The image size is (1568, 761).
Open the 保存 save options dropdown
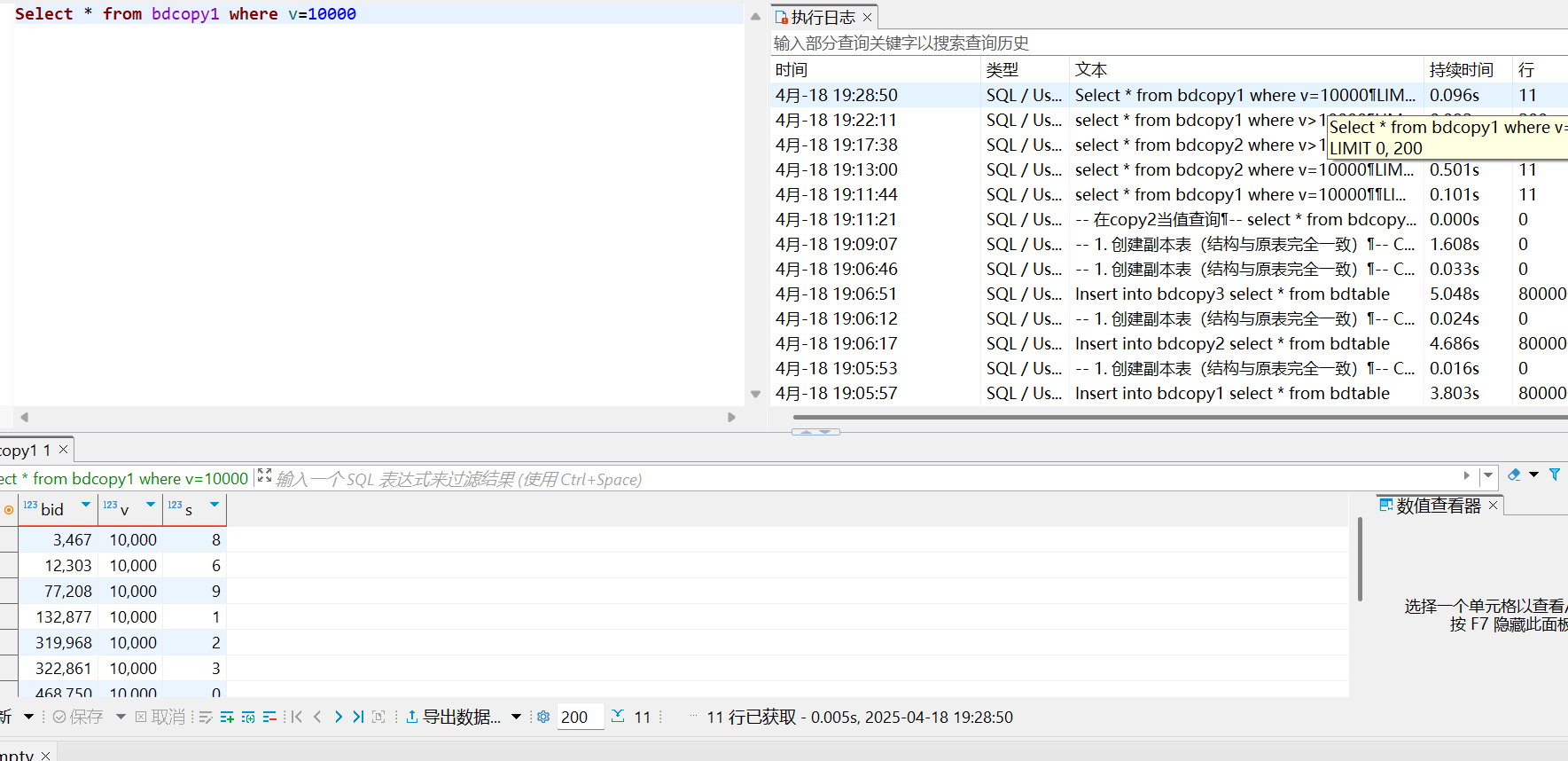[121, 717]
